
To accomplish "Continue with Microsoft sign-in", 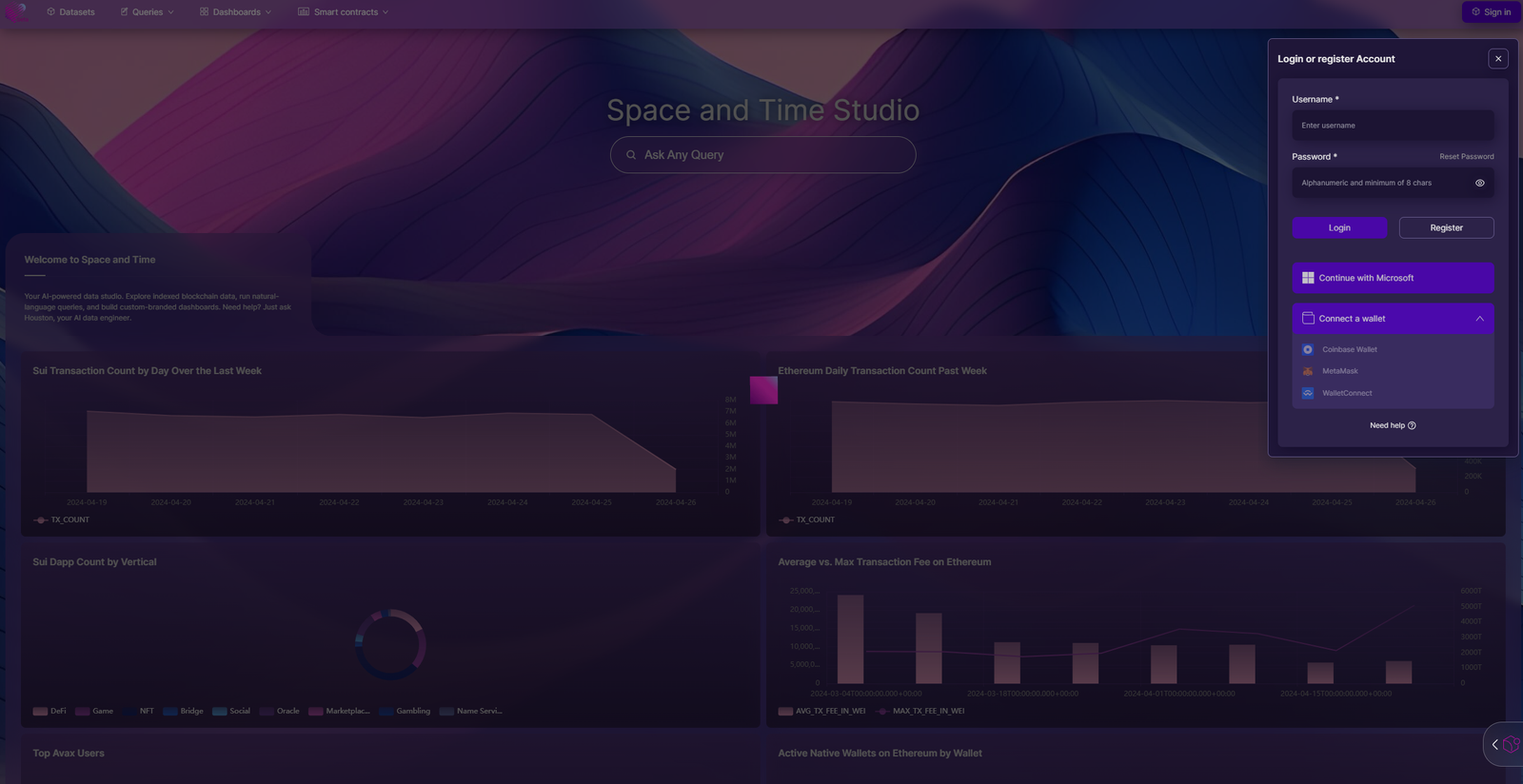I will tap(1393, 278).
